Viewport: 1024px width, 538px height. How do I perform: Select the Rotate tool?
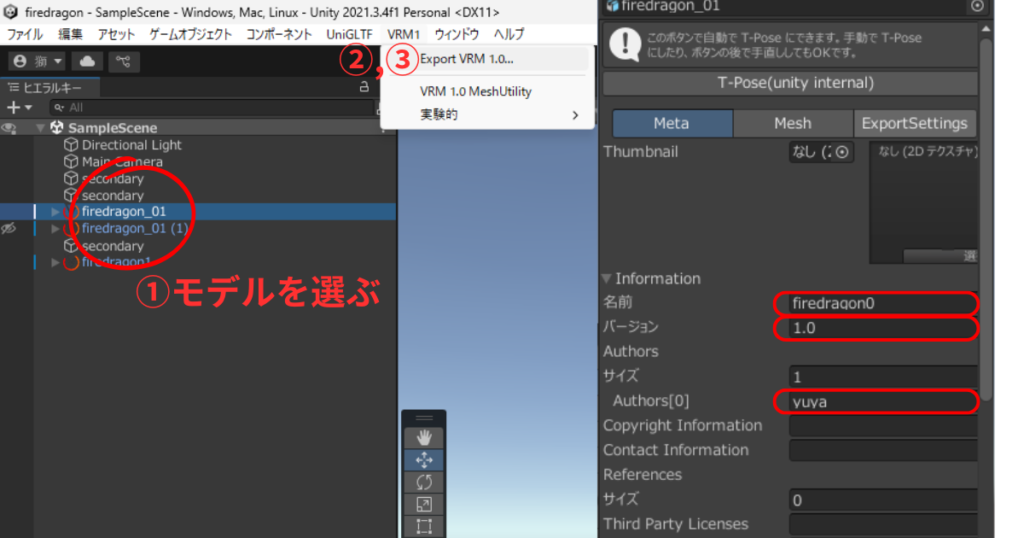424,483
